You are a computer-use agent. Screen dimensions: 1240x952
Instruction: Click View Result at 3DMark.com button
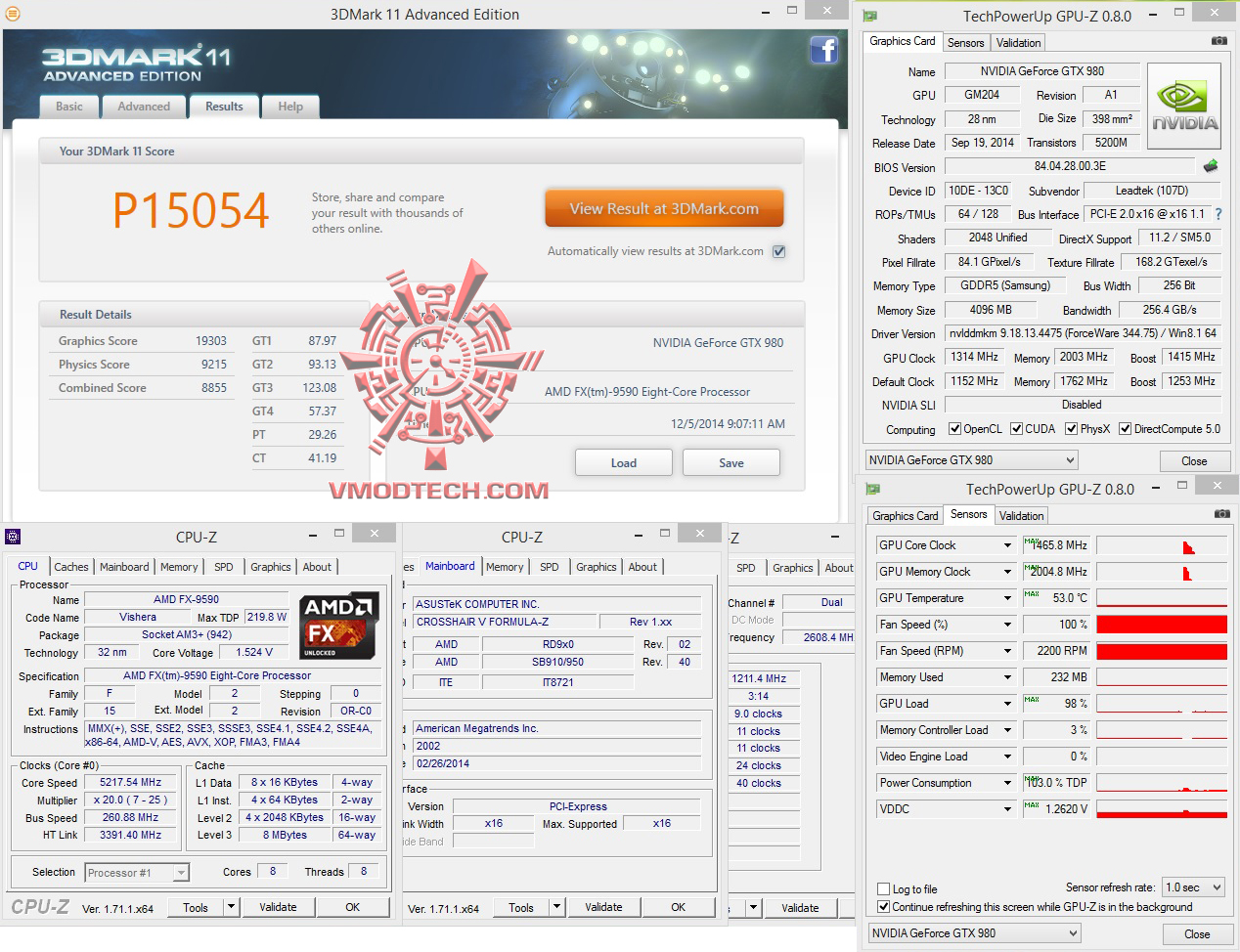pyautogui.click(x=664, y=208)
